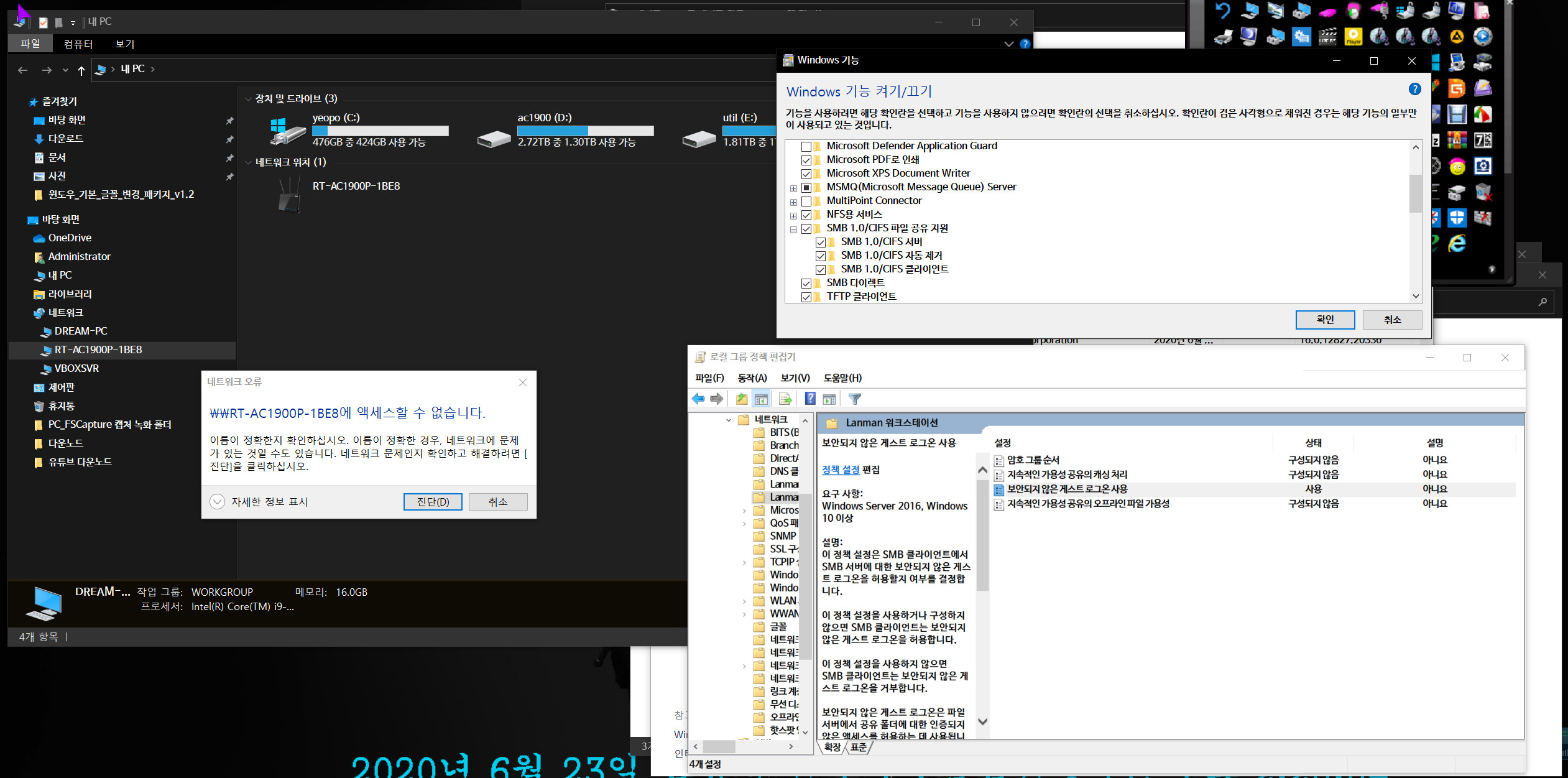
Task: Collapse the 네트워크 node in policy tree
Action: click(728, 420)
